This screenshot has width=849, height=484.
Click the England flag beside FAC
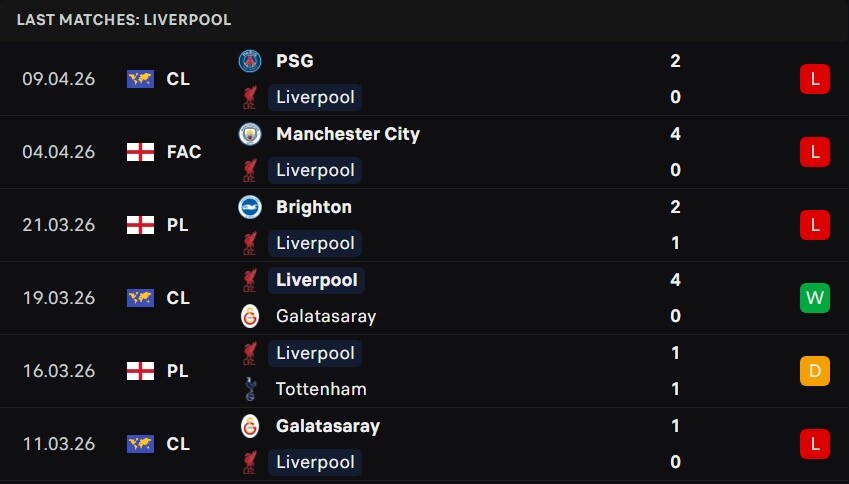click(x=140, y=152)
